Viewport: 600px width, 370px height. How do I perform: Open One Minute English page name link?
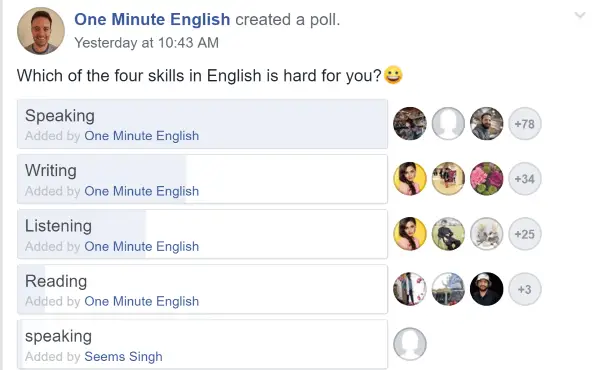(152, 20)
